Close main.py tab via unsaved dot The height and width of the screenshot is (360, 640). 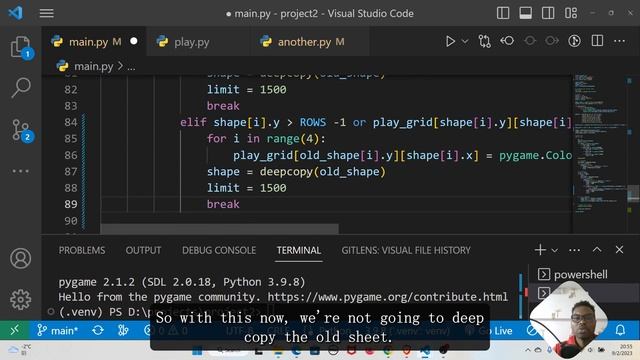133,41
